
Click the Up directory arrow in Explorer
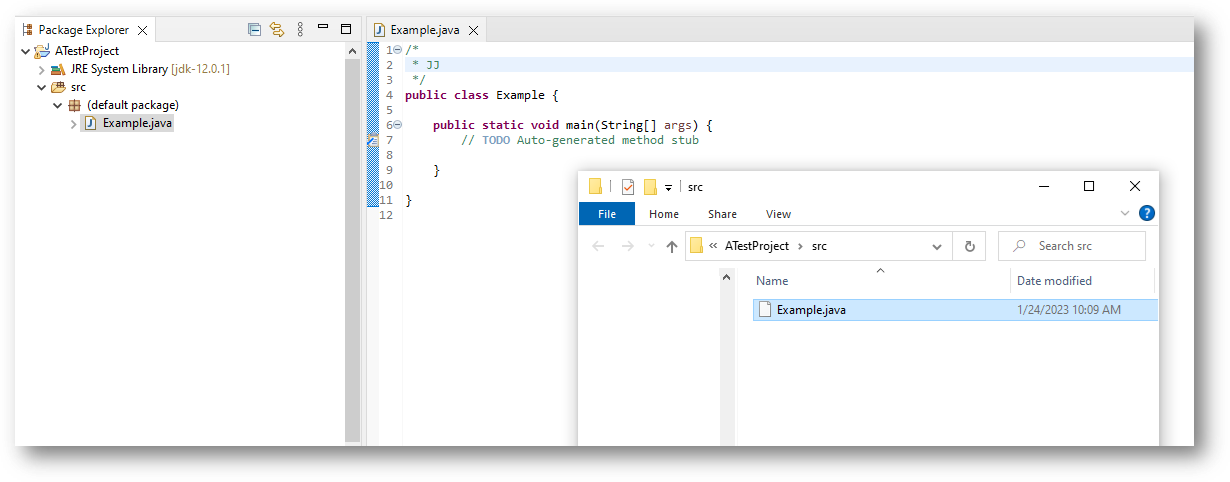point(672,246)
